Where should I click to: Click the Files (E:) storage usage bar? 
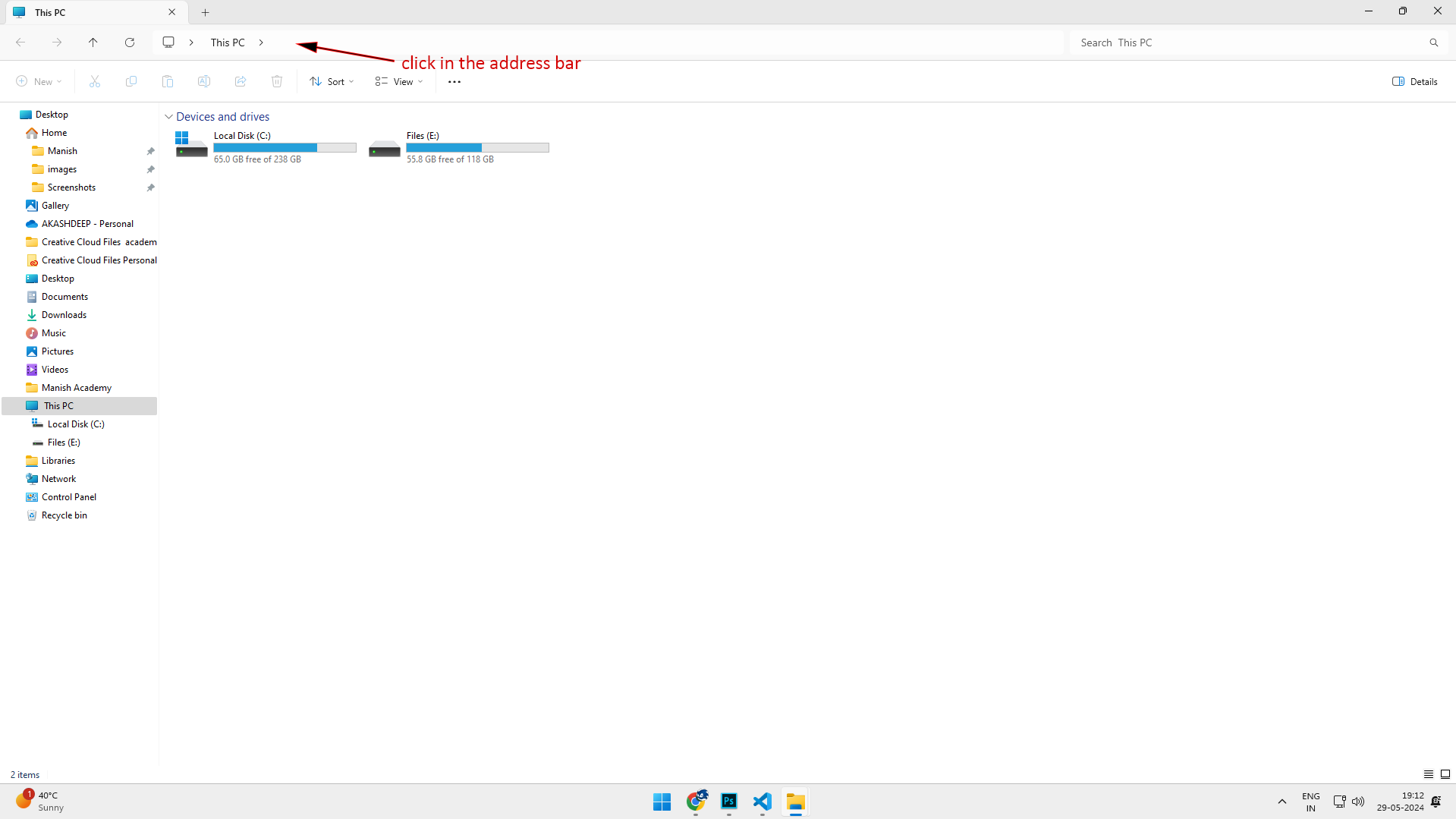pyautogui.click(x=477, y=148)
